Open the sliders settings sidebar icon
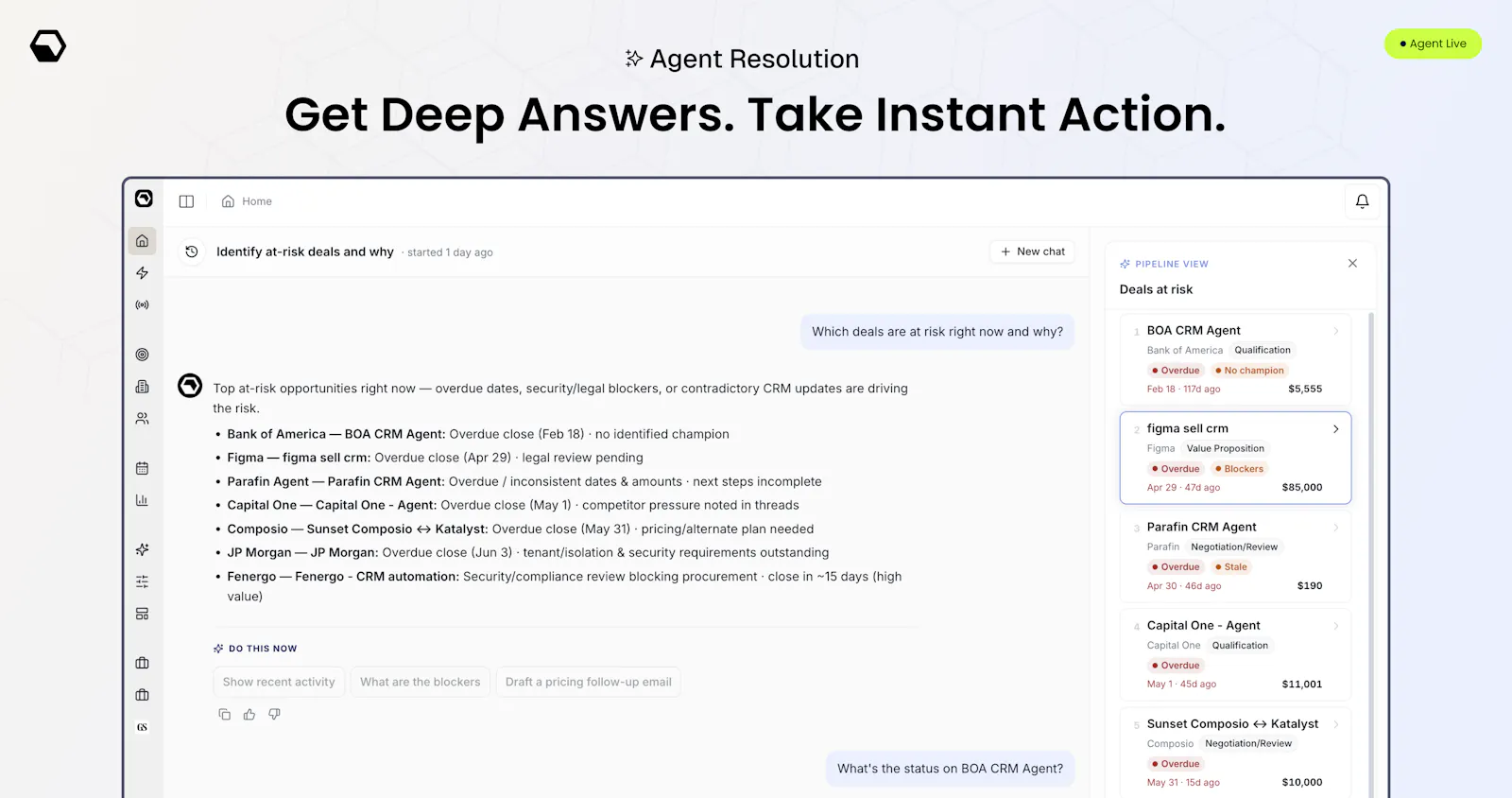The image size is (1512, 798). (x=143, y=581)
